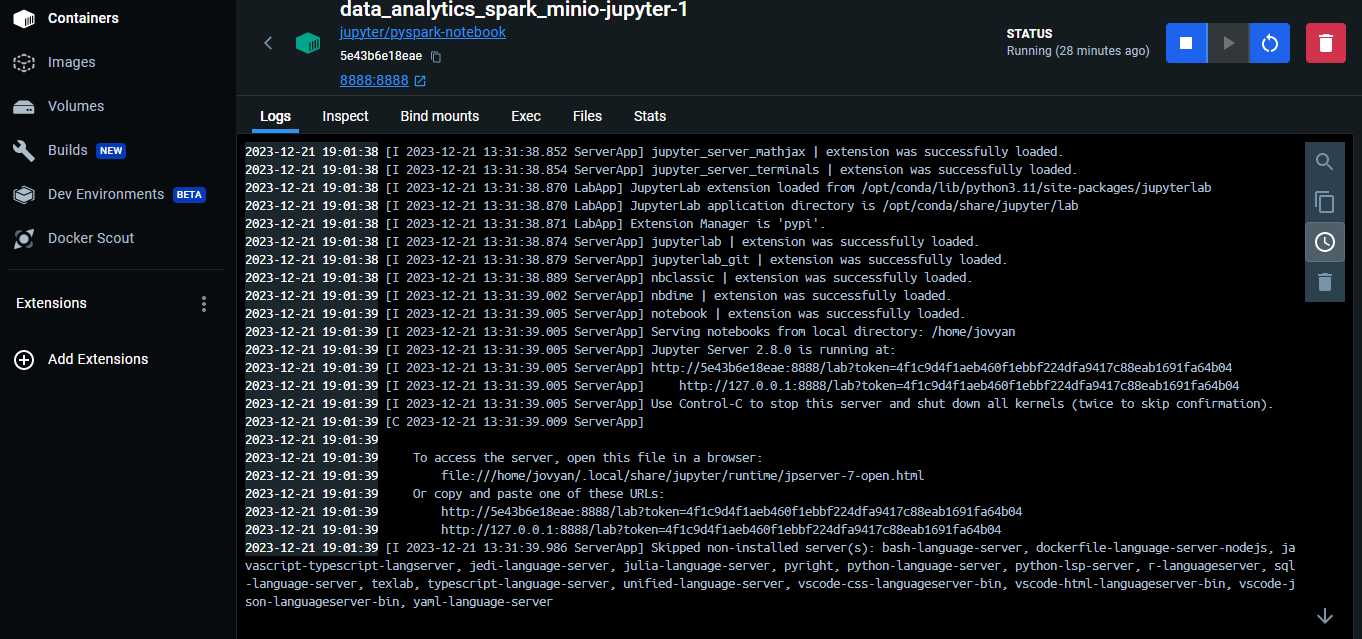Viewport: 1362px width, 639px height.
Task: Switch to the Exec tab
Action: 526,116
